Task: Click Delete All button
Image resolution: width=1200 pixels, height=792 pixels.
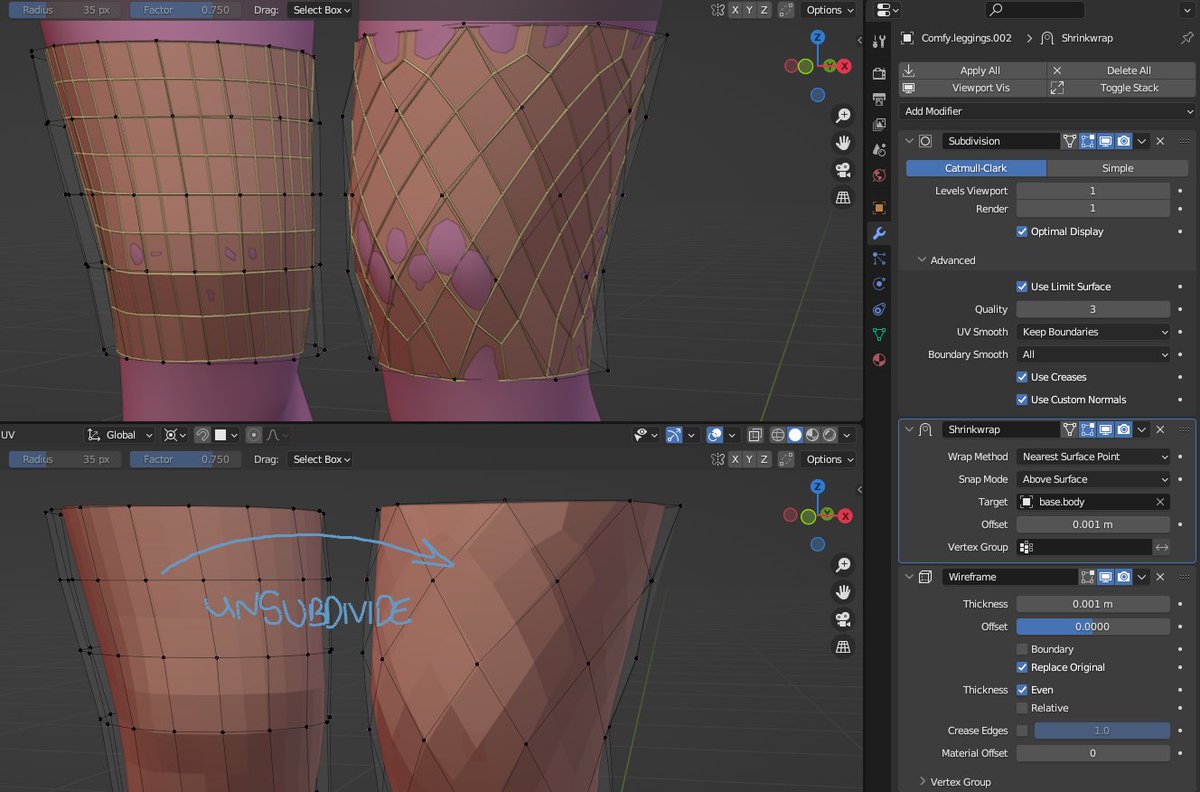Action: [1122, 70]
